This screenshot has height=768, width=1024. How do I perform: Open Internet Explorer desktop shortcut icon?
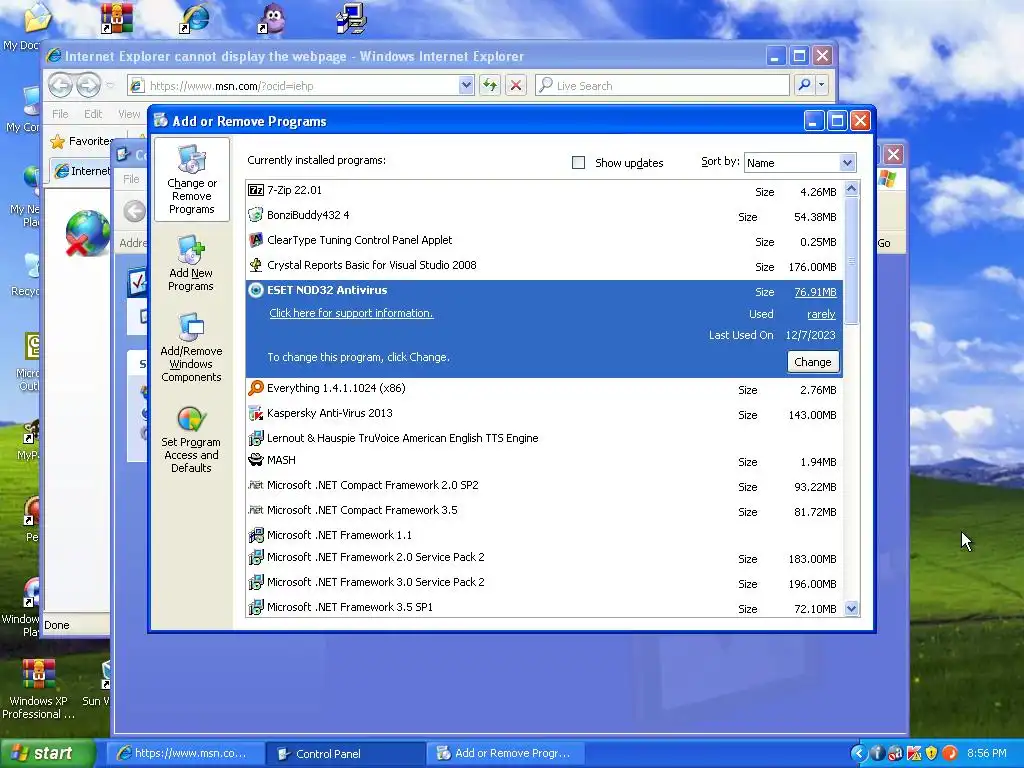point(195,18)
